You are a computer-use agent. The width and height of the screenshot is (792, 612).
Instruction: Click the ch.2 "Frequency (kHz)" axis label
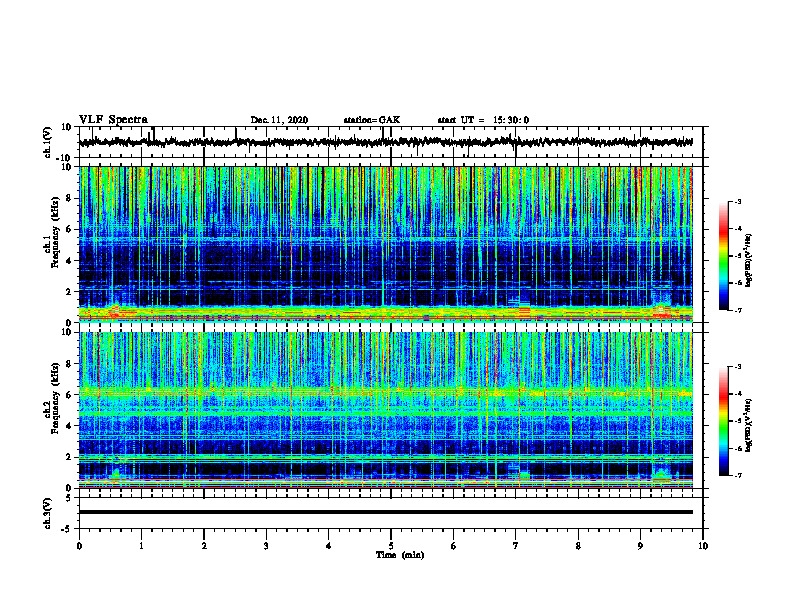[54, 397]
